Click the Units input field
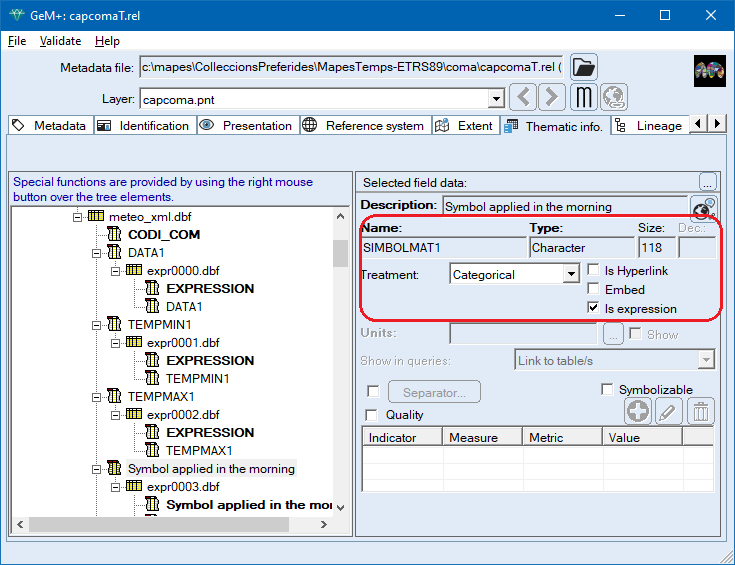Image resolution: width=735 pixels, height=565 pixels. tap(523, 334)
